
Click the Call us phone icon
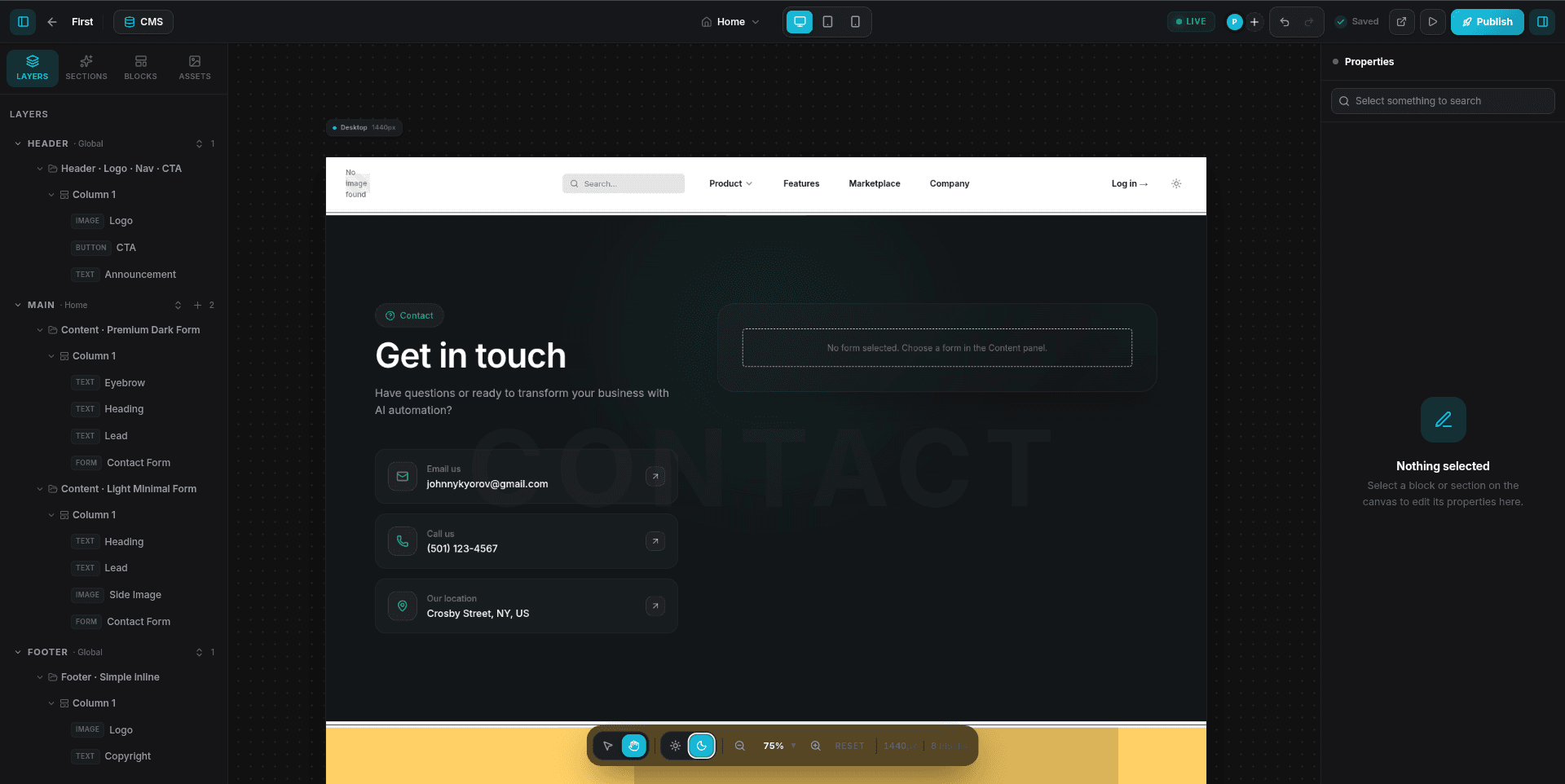pos(403,541)
